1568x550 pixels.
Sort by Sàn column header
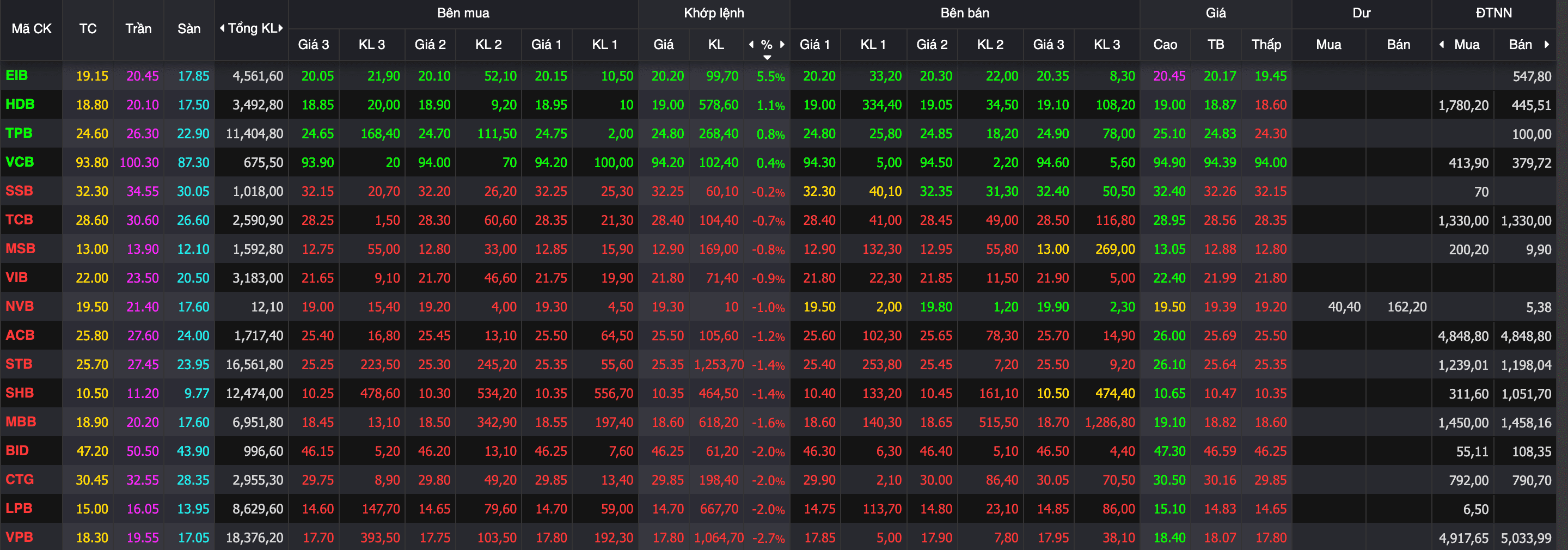189,29
